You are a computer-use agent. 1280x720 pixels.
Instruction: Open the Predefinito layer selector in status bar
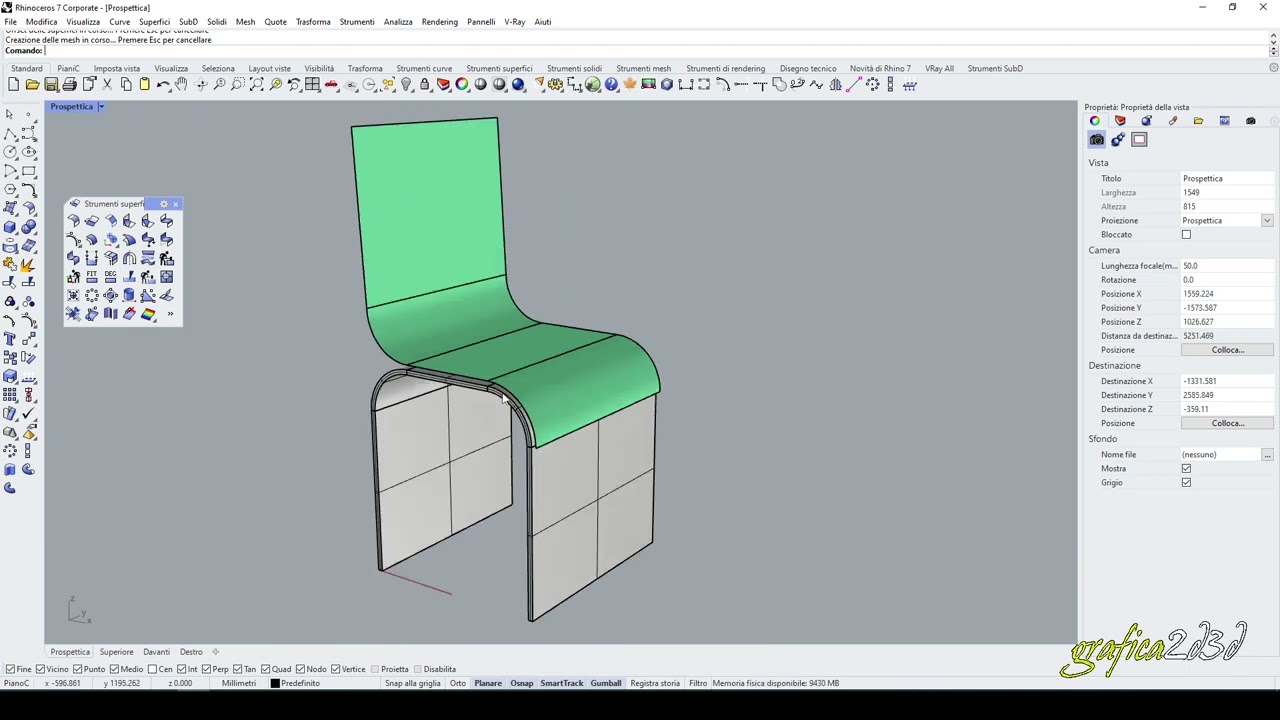(x=300, y=683)
